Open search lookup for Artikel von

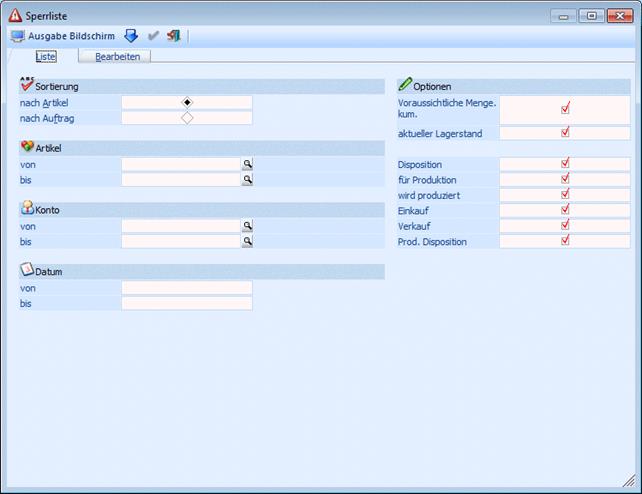[x=247, y=164]
